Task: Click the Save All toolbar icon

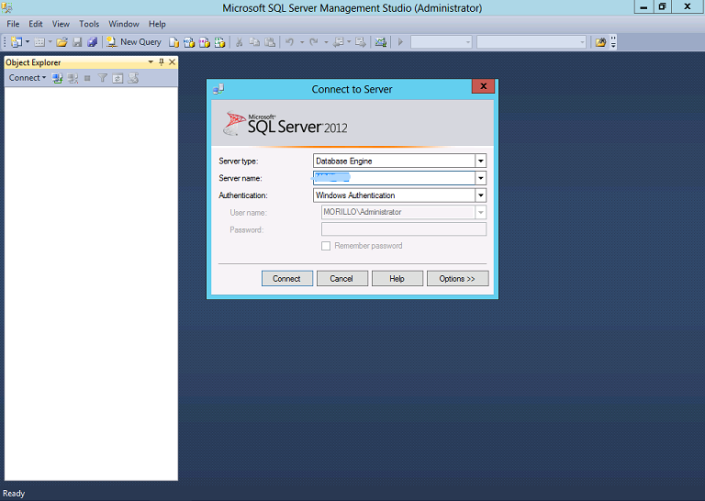Action: pyautogui.click(x=91, y=42)
